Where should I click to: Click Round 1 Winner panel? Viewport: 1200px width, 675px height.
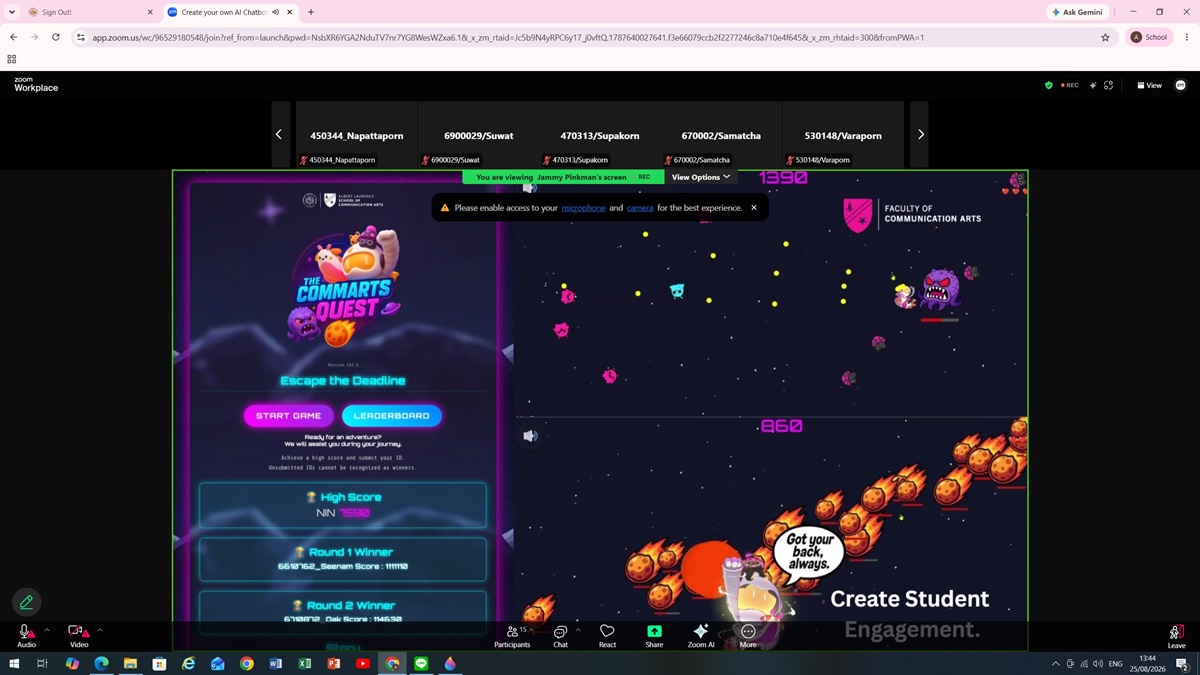[343, 559]
